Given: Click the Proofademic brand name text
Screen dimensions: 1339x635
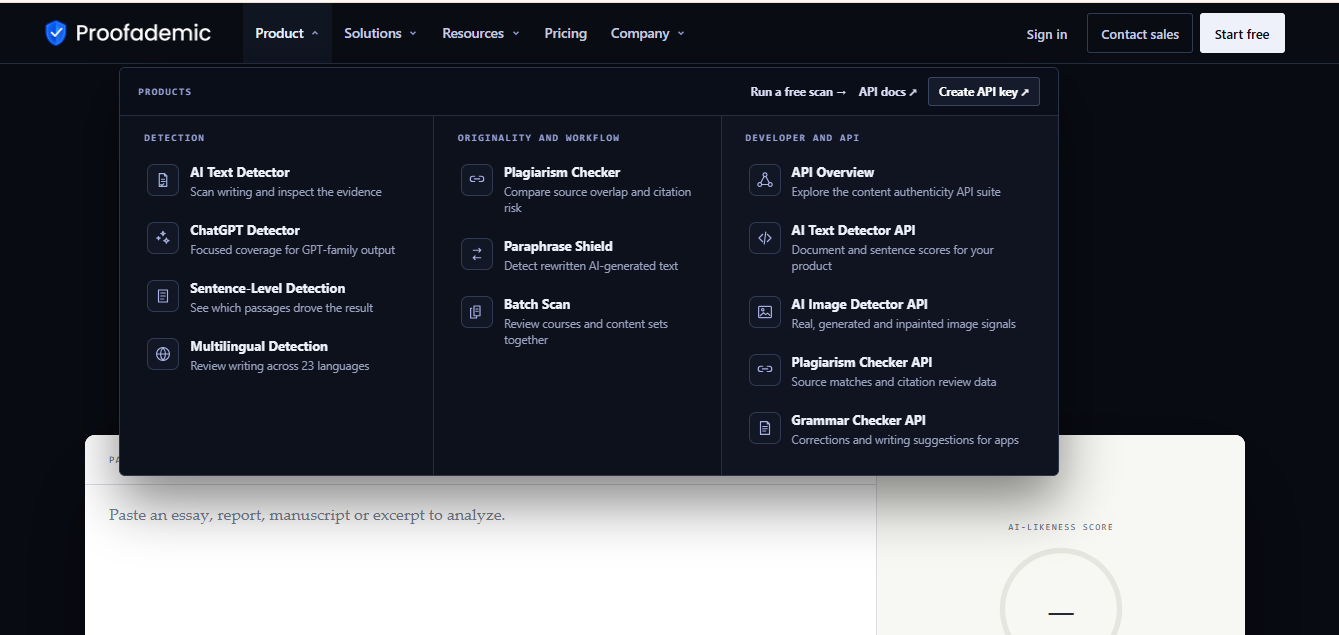Looking at the screenshot, I should [143, 33].
